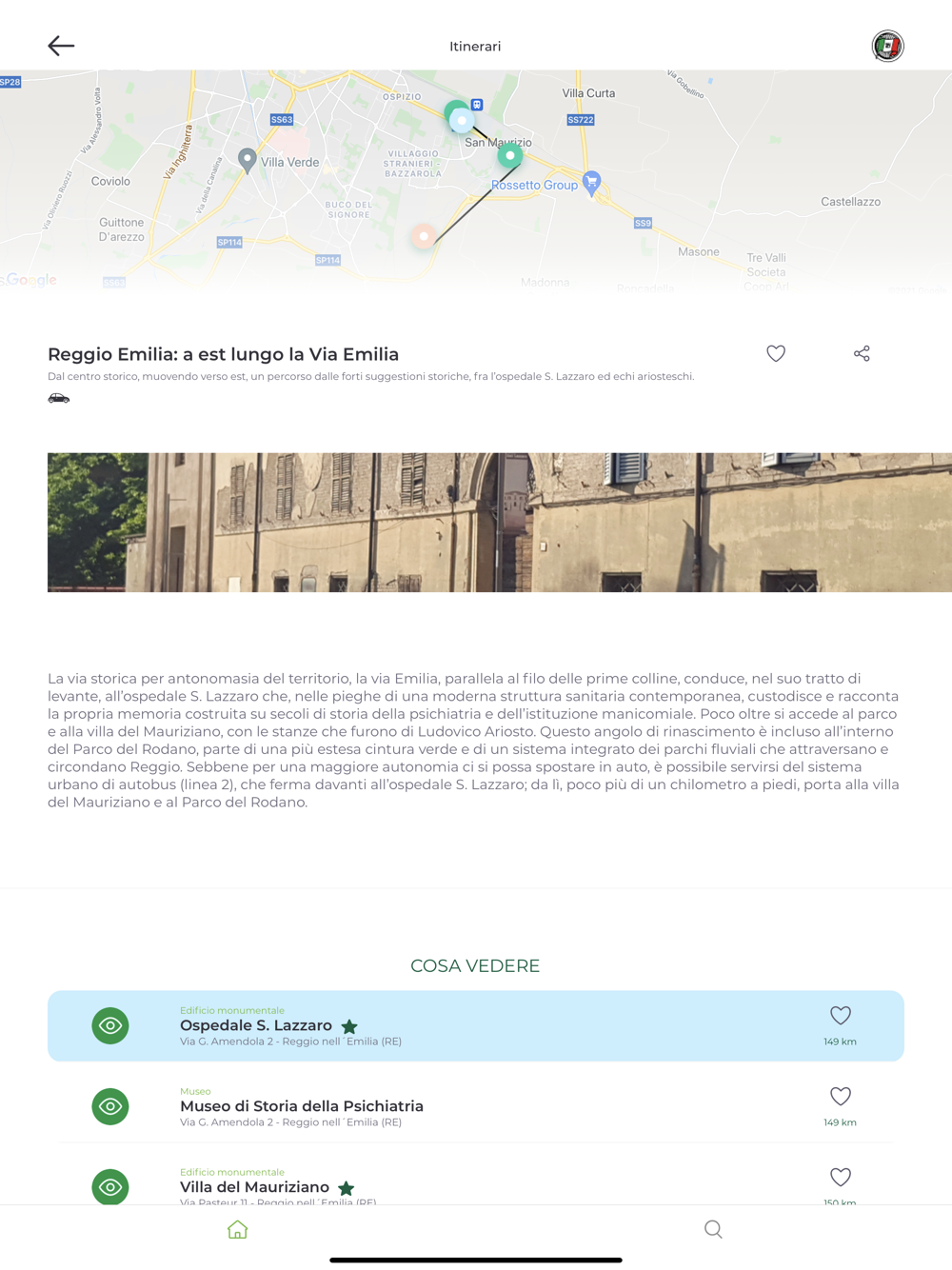Screen dimensions: 952x1270
Task: Click the star beside Ospedale S. Lazzaro
Action: tap(349, 1026)
